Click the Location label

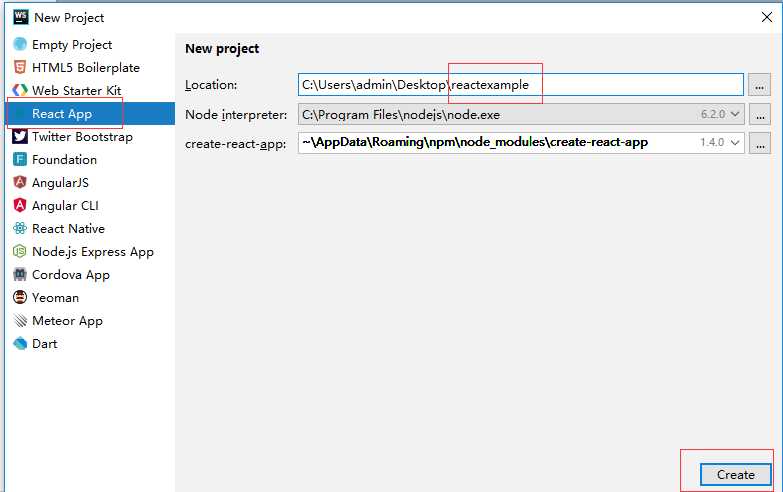tap(211, 85)
